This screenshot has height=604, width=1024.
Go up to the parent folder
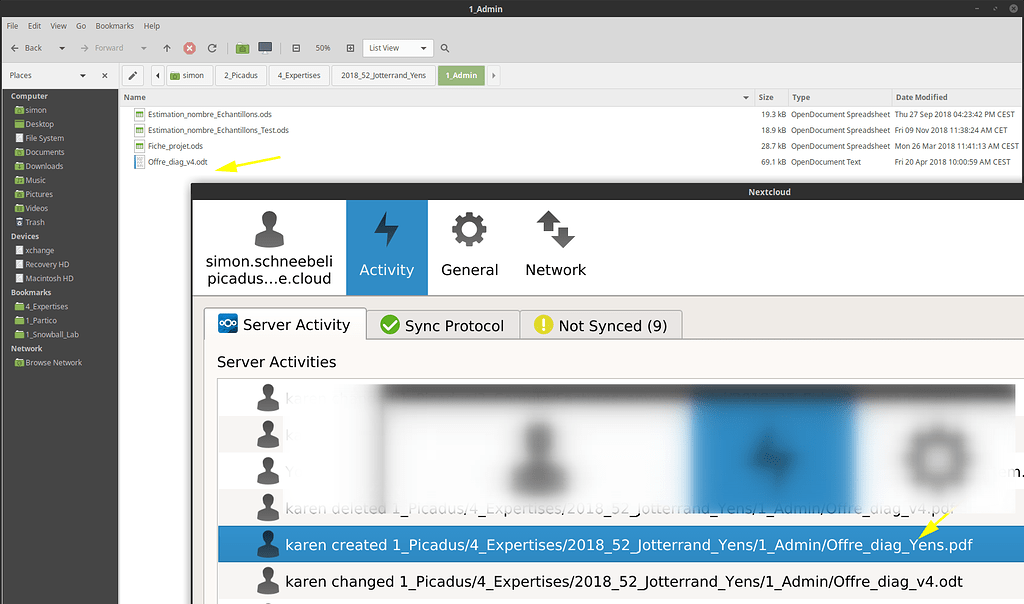(x=167, y=48)
